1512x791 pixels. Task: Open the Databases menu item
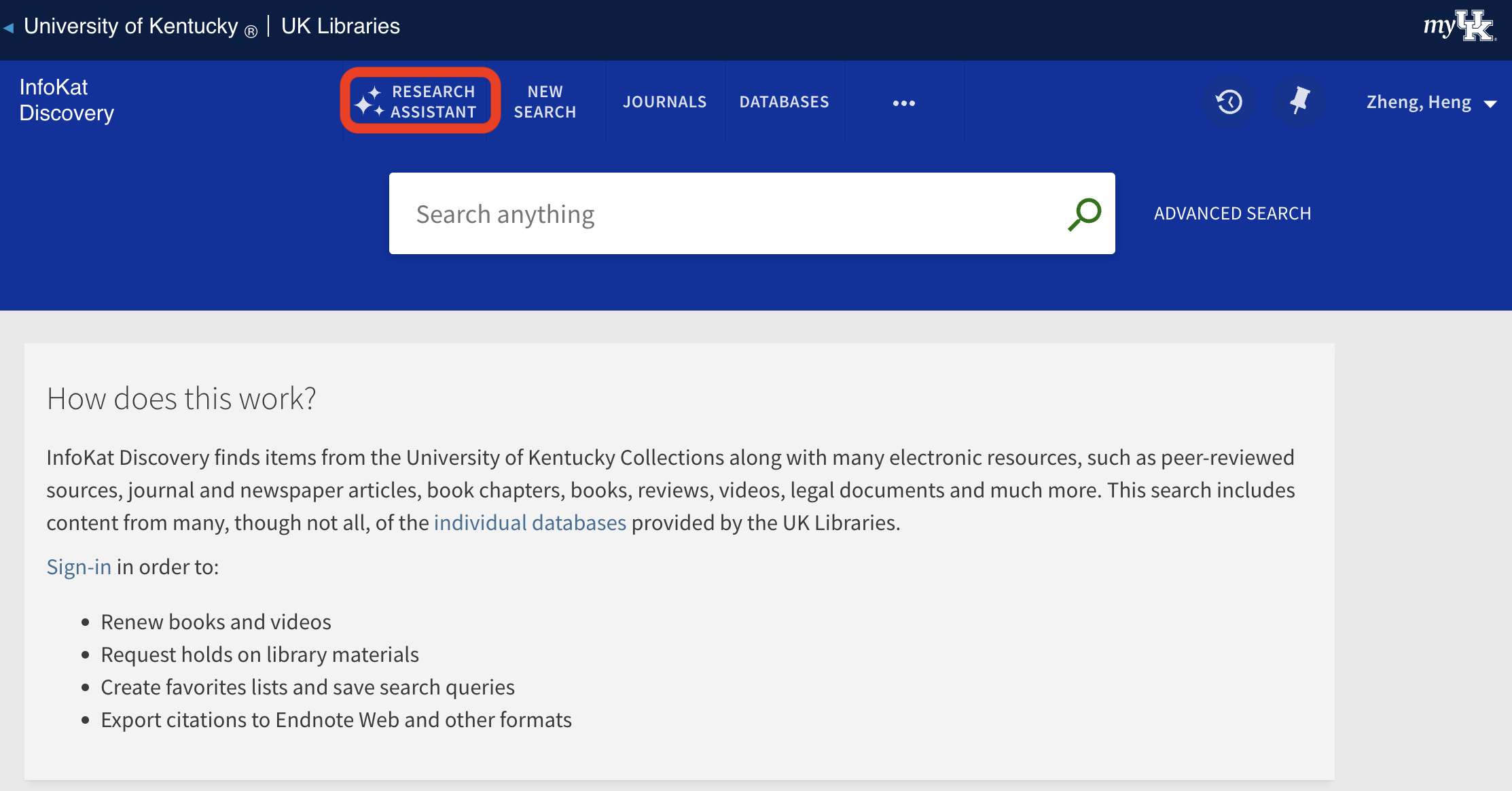(x=784, y=102)
